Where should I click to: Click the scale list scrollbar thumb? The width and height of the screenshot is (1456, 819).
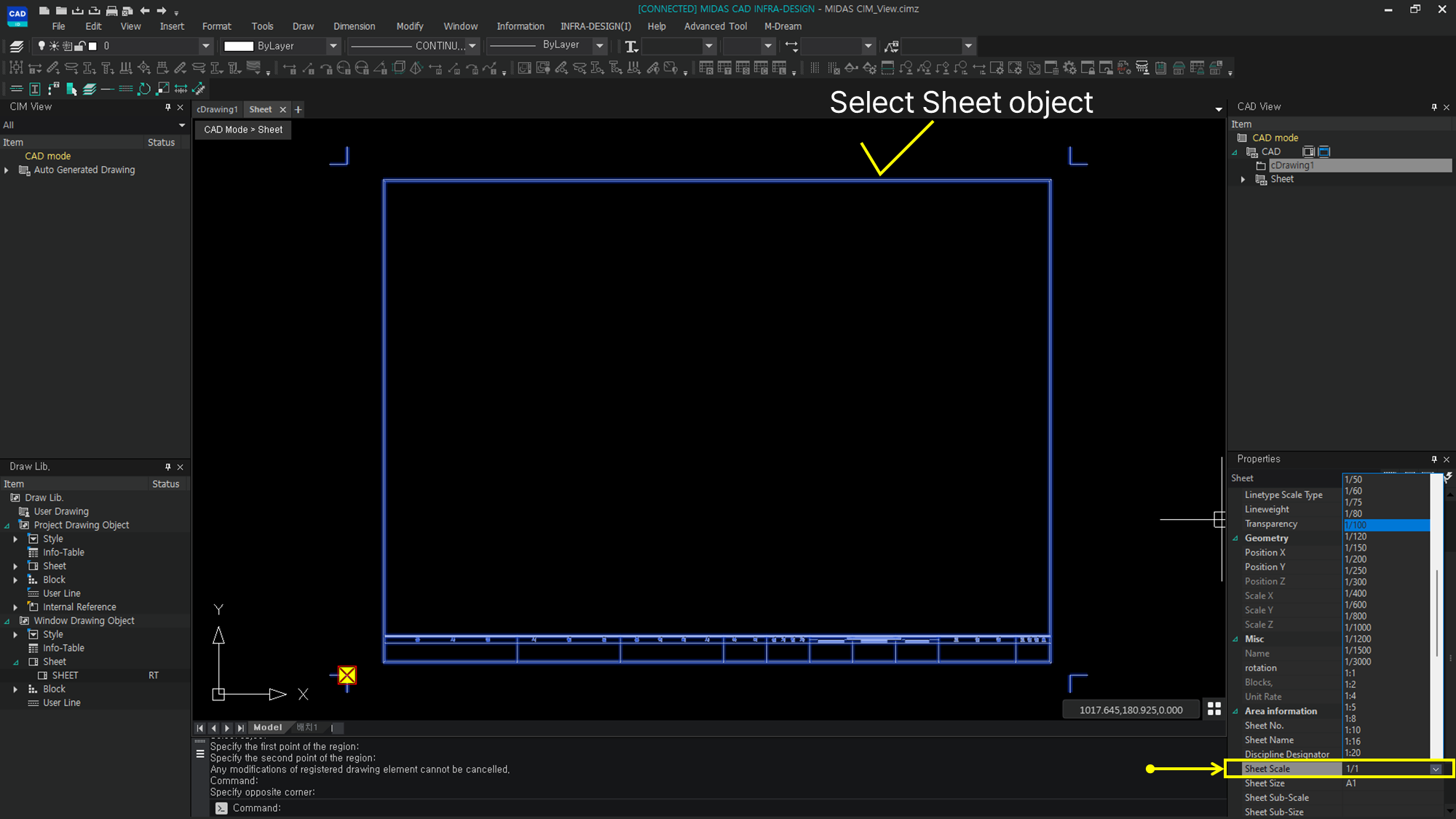point(1436,613)
